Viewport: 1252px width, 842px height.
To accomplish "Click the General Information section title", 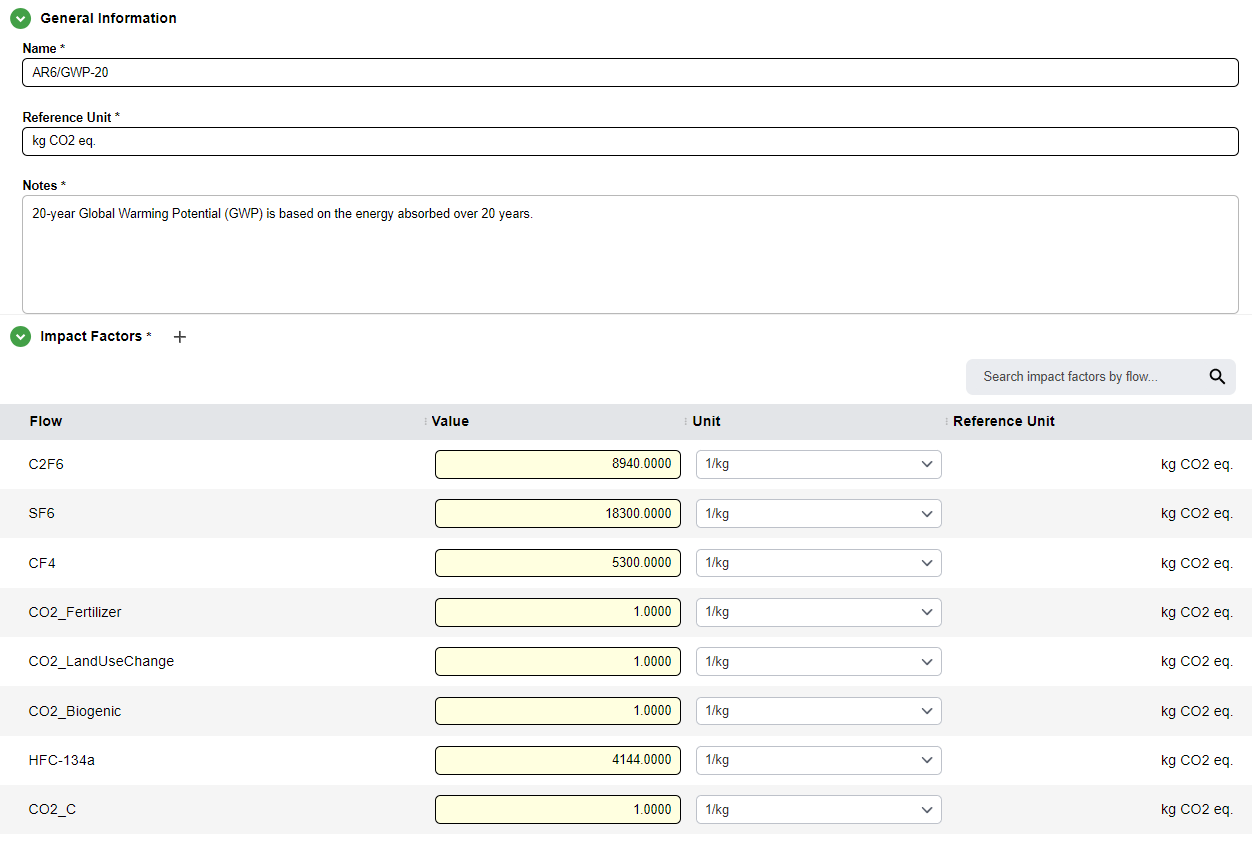I will click(x=108, y=18).
